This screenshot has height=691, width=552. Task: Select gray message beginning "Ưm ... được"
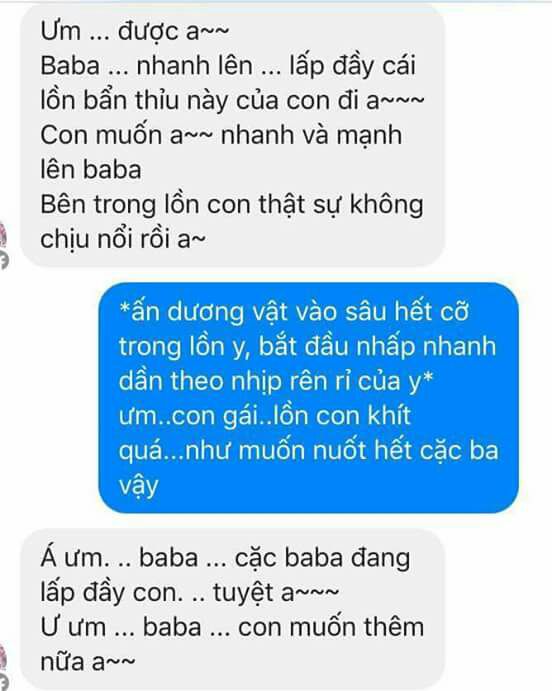[233, 134]
